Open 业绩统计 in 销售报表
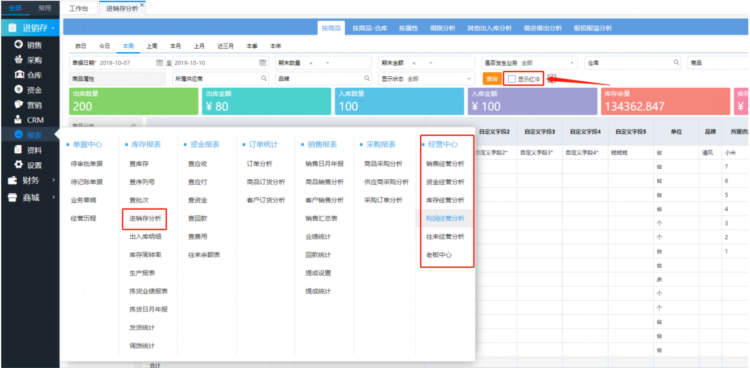The height and width of the screenshot is (368, 750). [319, 237]
